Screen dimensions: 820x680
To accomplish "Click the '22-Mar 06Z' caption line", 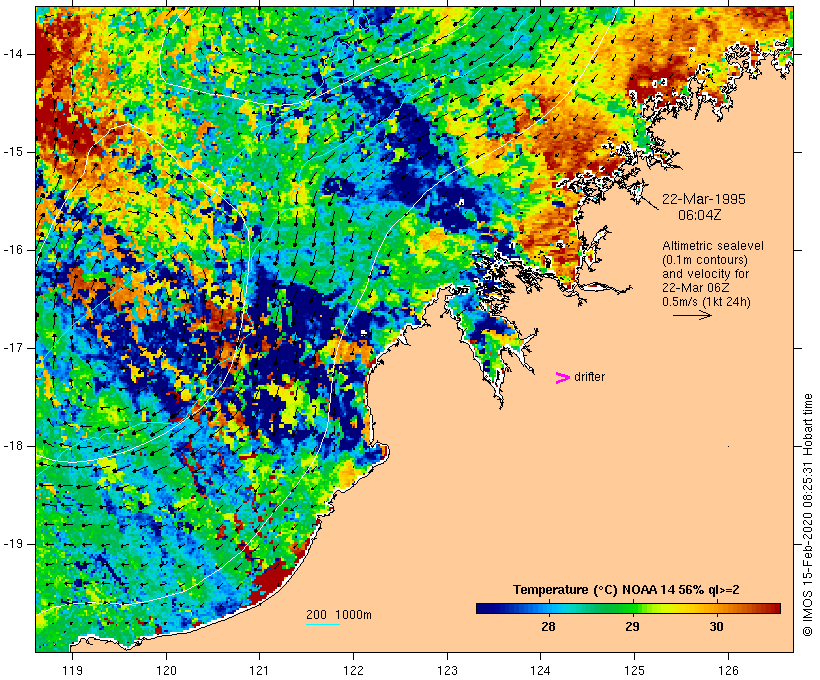I will click(696, 288).
